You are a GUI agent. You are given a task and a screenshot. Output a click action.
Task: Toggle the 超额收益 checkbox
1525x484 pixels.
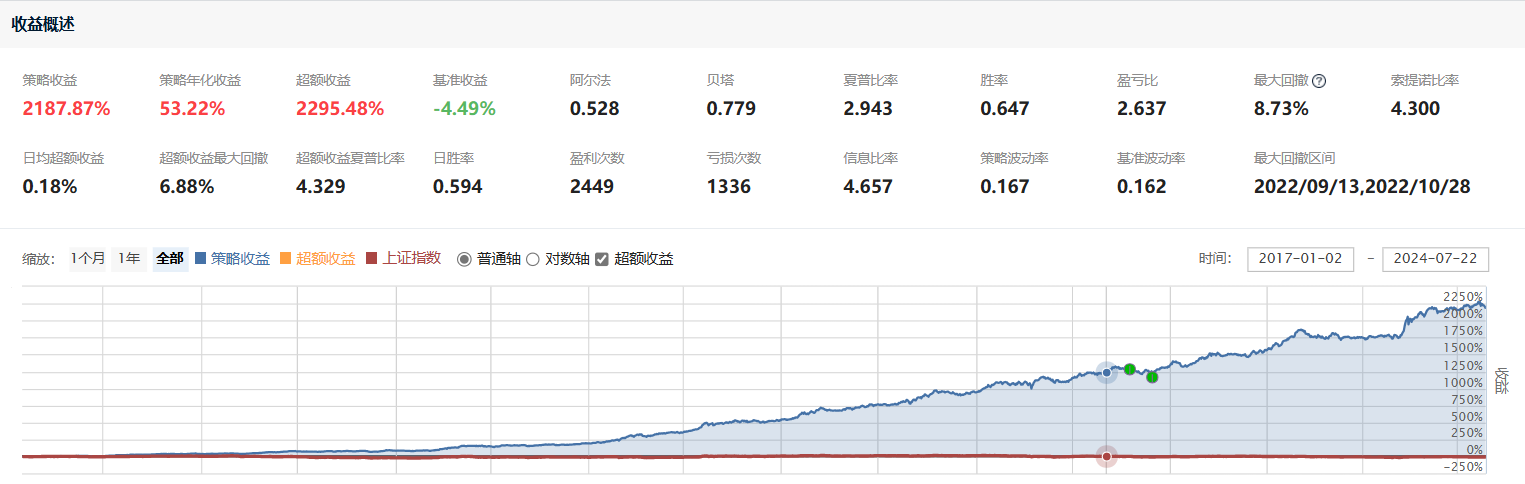601,259
